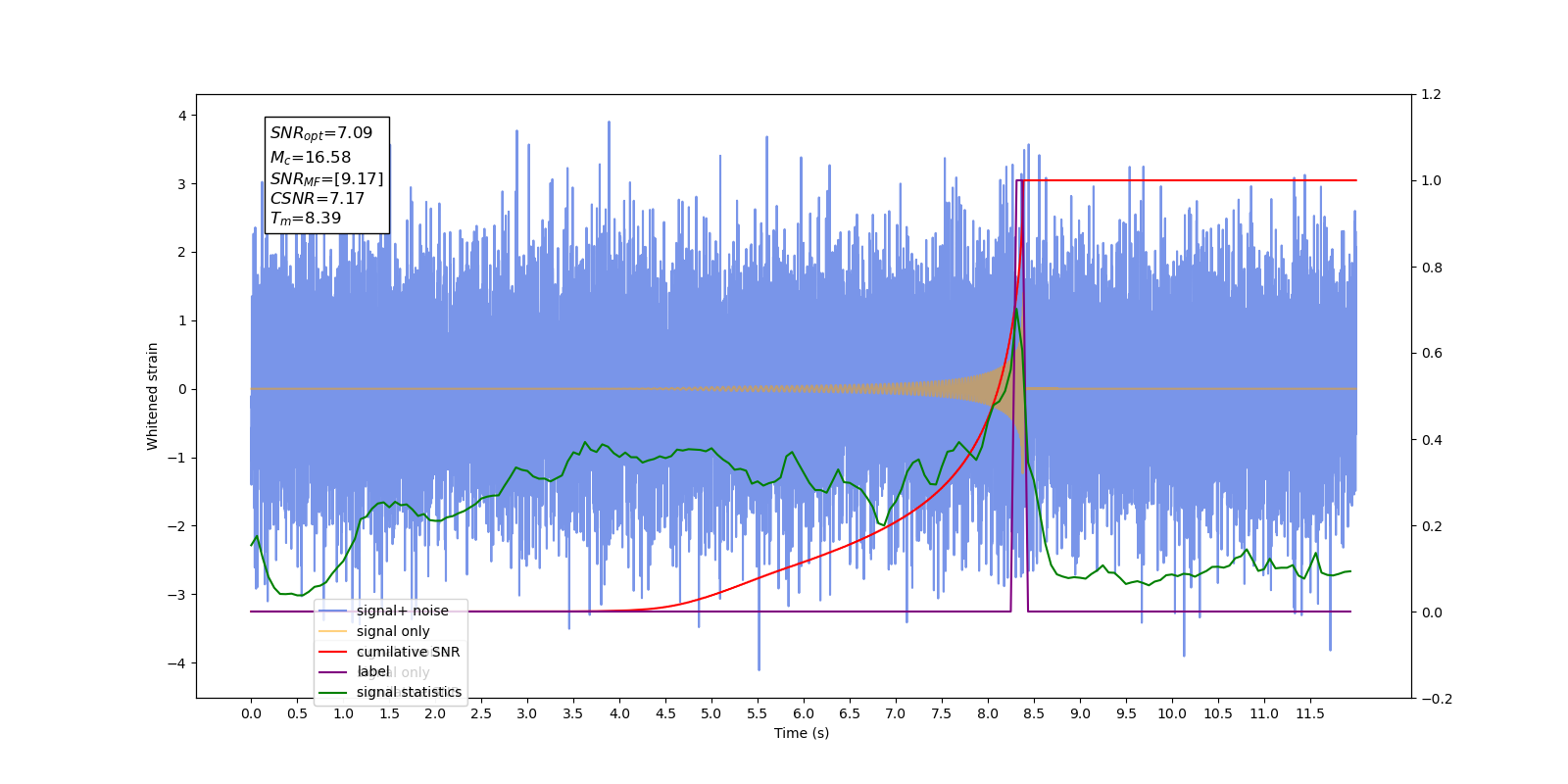Click the left y-axis tick label −4
The width and height of the screenshot is (1568, 784).
[x=177, y=663]
